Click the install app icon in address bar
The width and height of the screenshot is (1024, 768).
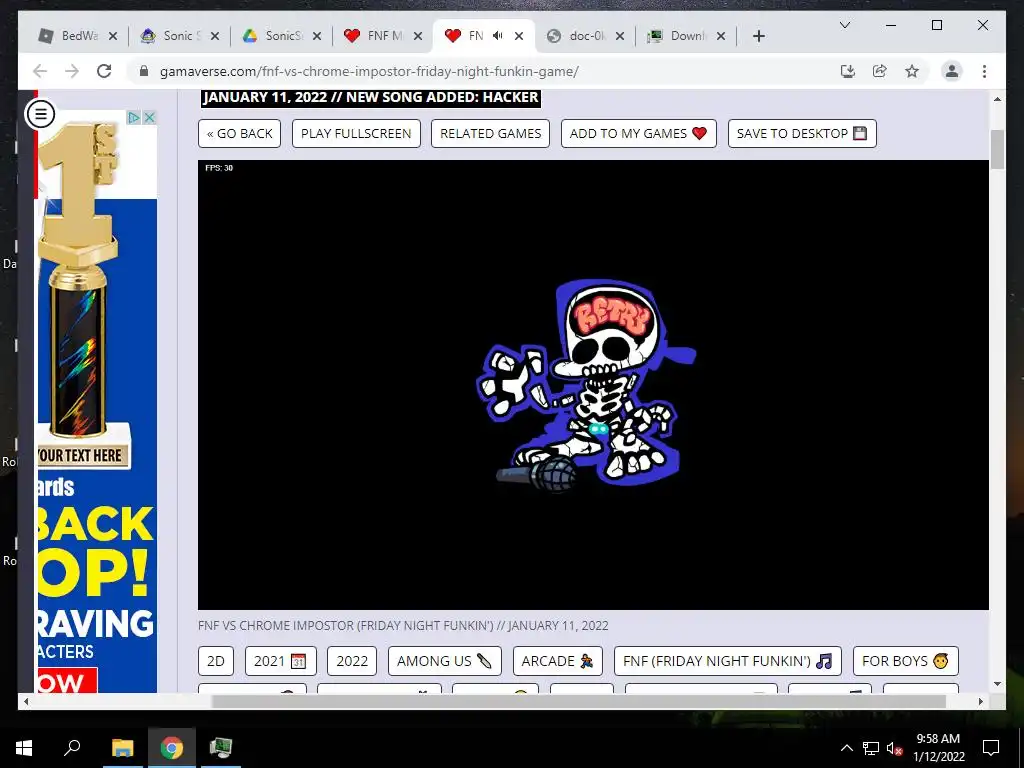(848, 71)
